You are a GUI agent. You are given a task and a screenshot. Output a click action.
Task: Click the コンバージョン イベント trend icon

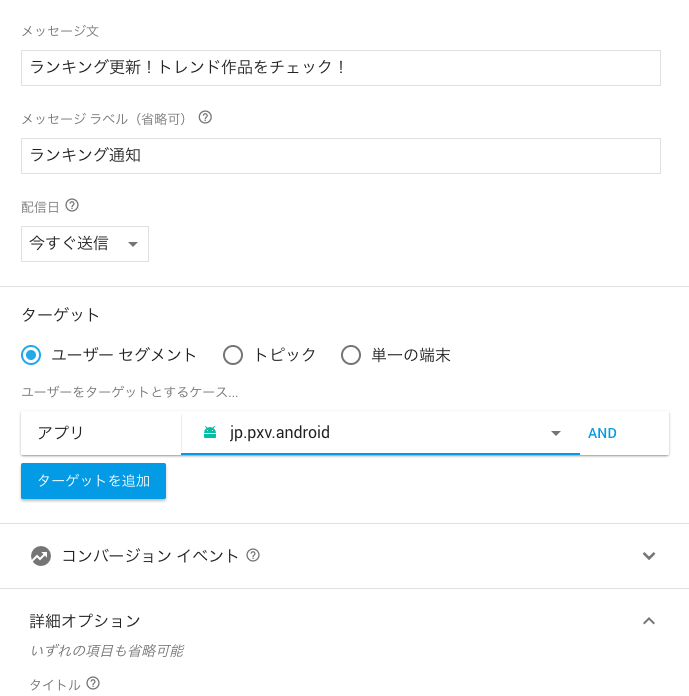click(41, 556)
